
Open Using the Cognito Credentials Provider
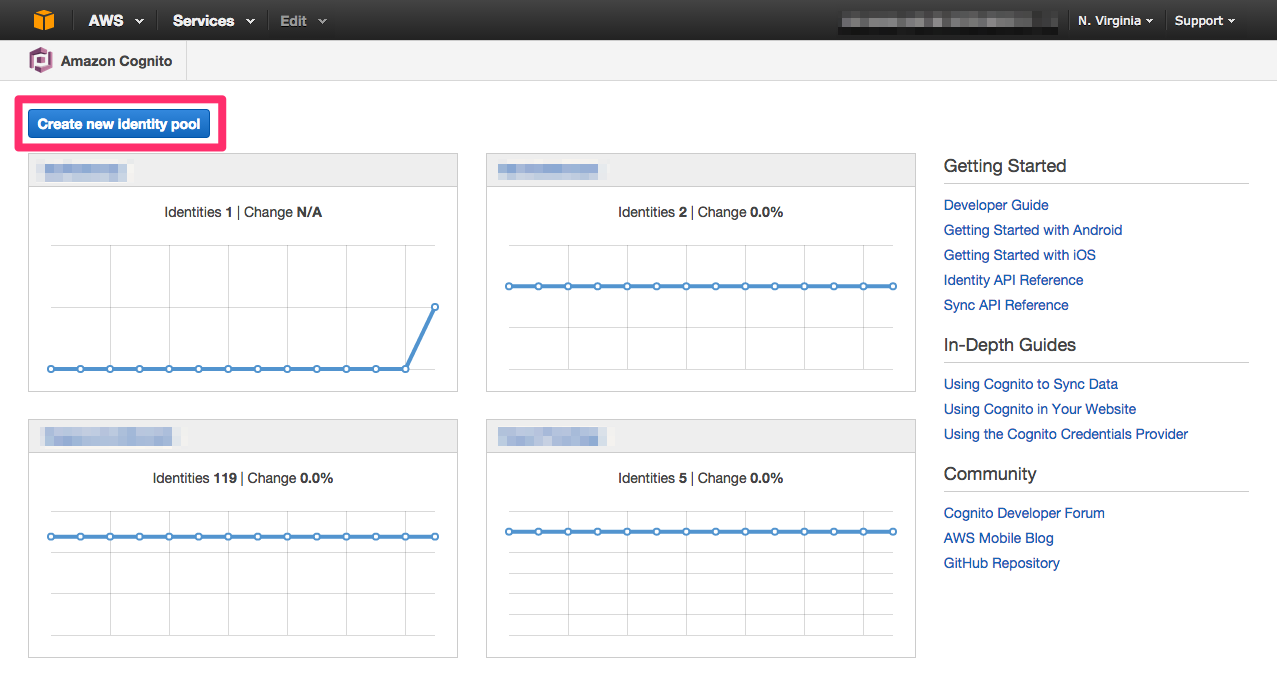click(x=1066, y=434)
